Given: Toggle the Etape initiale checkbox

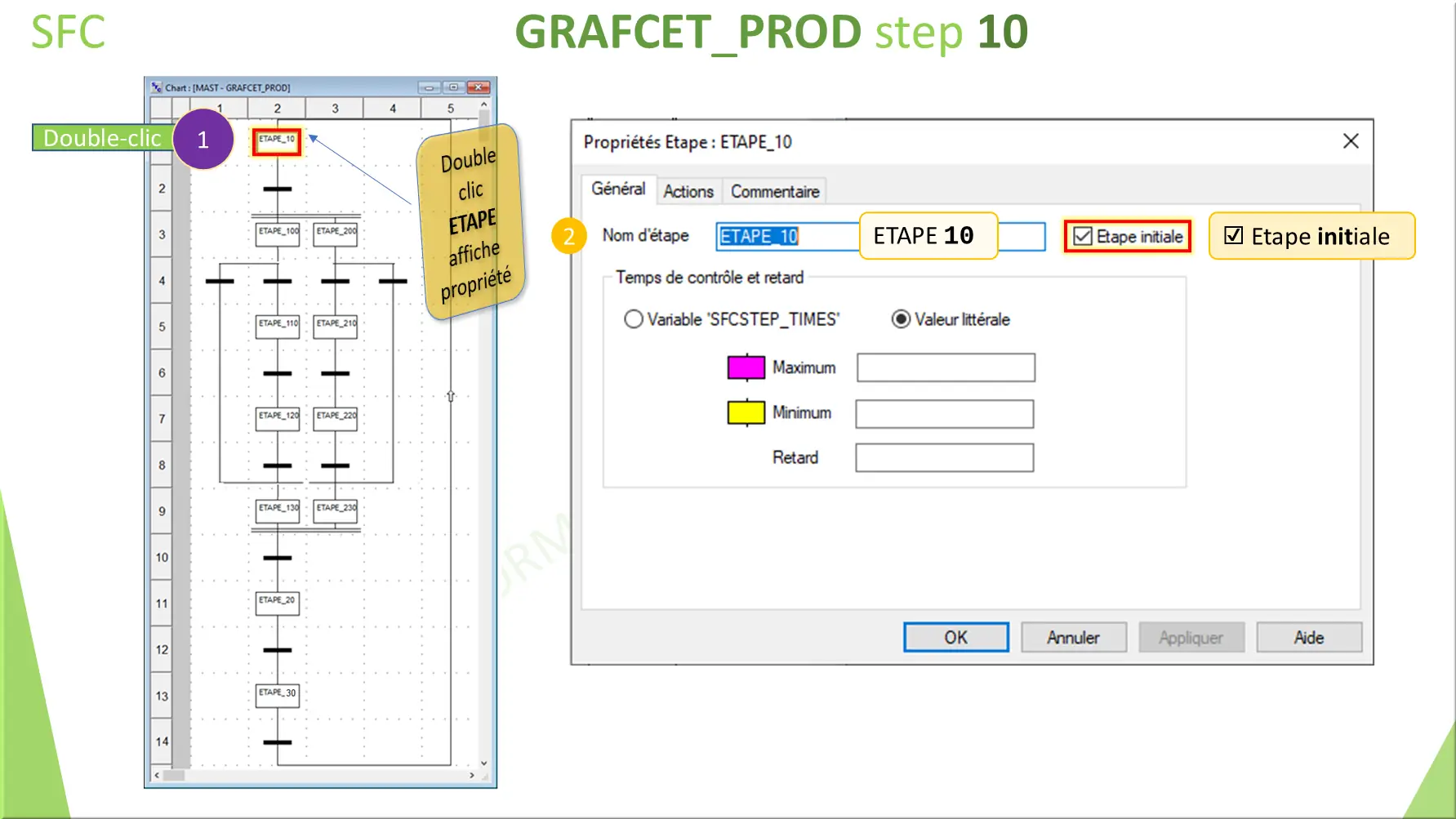Looking at the screenshot, I should pyautogui.click(x=1083, y=236).
